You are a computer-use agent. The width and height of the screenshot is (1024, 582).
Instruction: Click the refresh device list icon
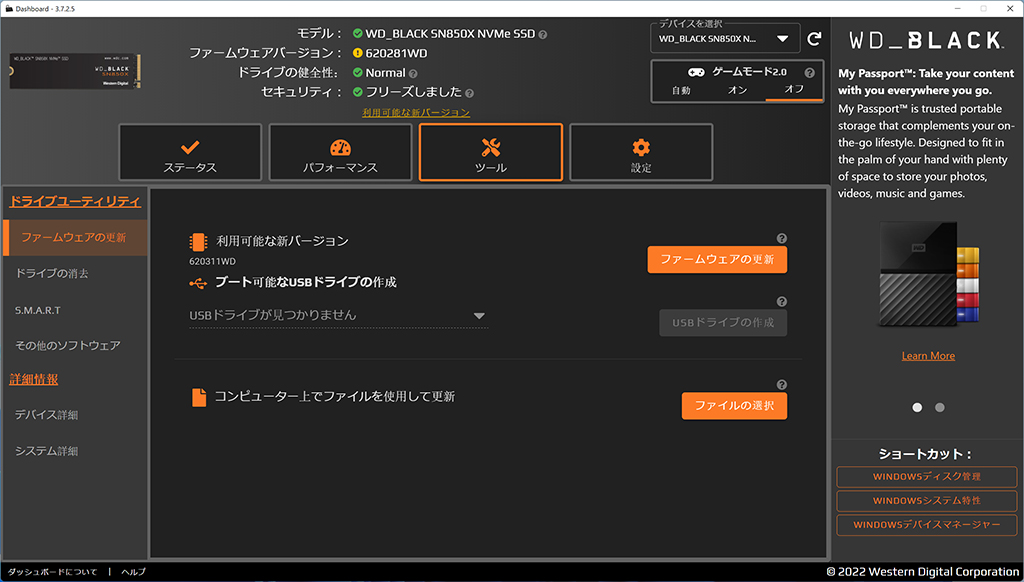pyautogui.click(x=814, y=39)
